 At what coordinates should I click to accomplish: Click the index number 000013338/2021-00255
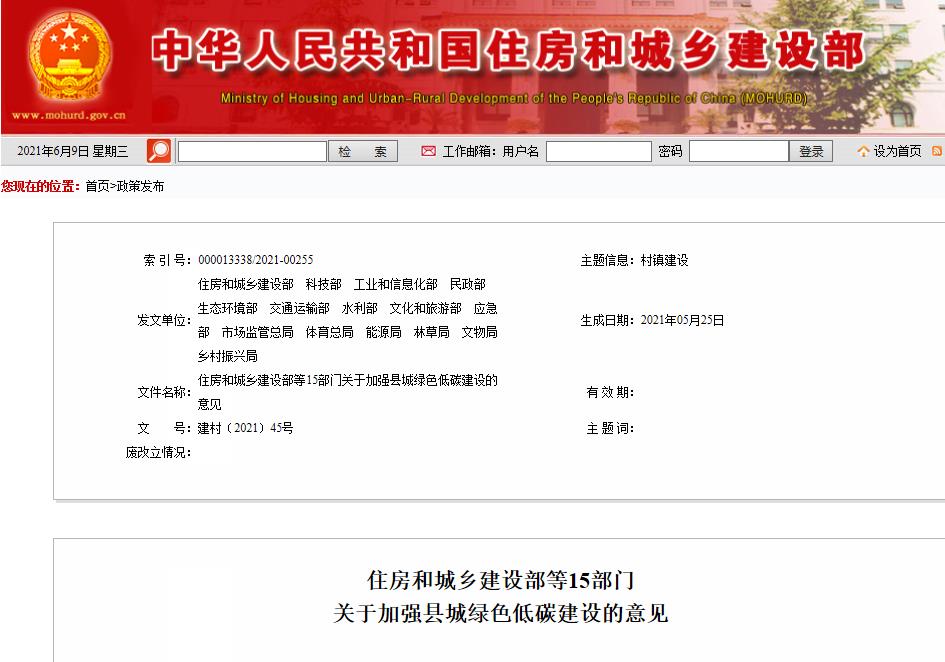point(255,260)
